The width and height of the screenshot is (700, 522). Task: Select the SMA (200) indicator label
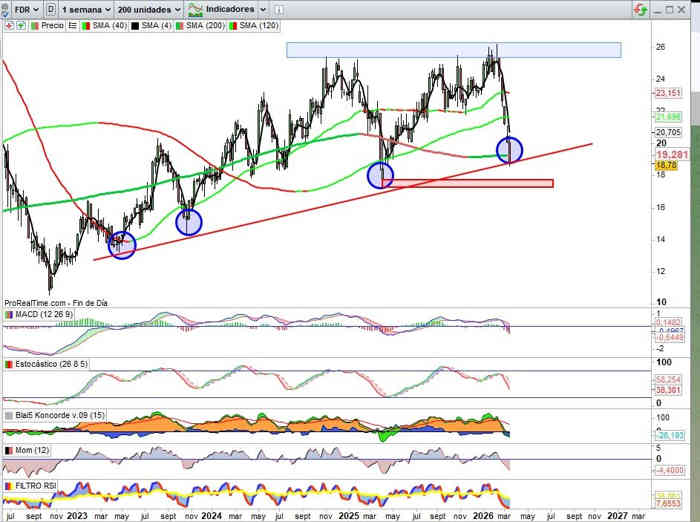[206, 24]
